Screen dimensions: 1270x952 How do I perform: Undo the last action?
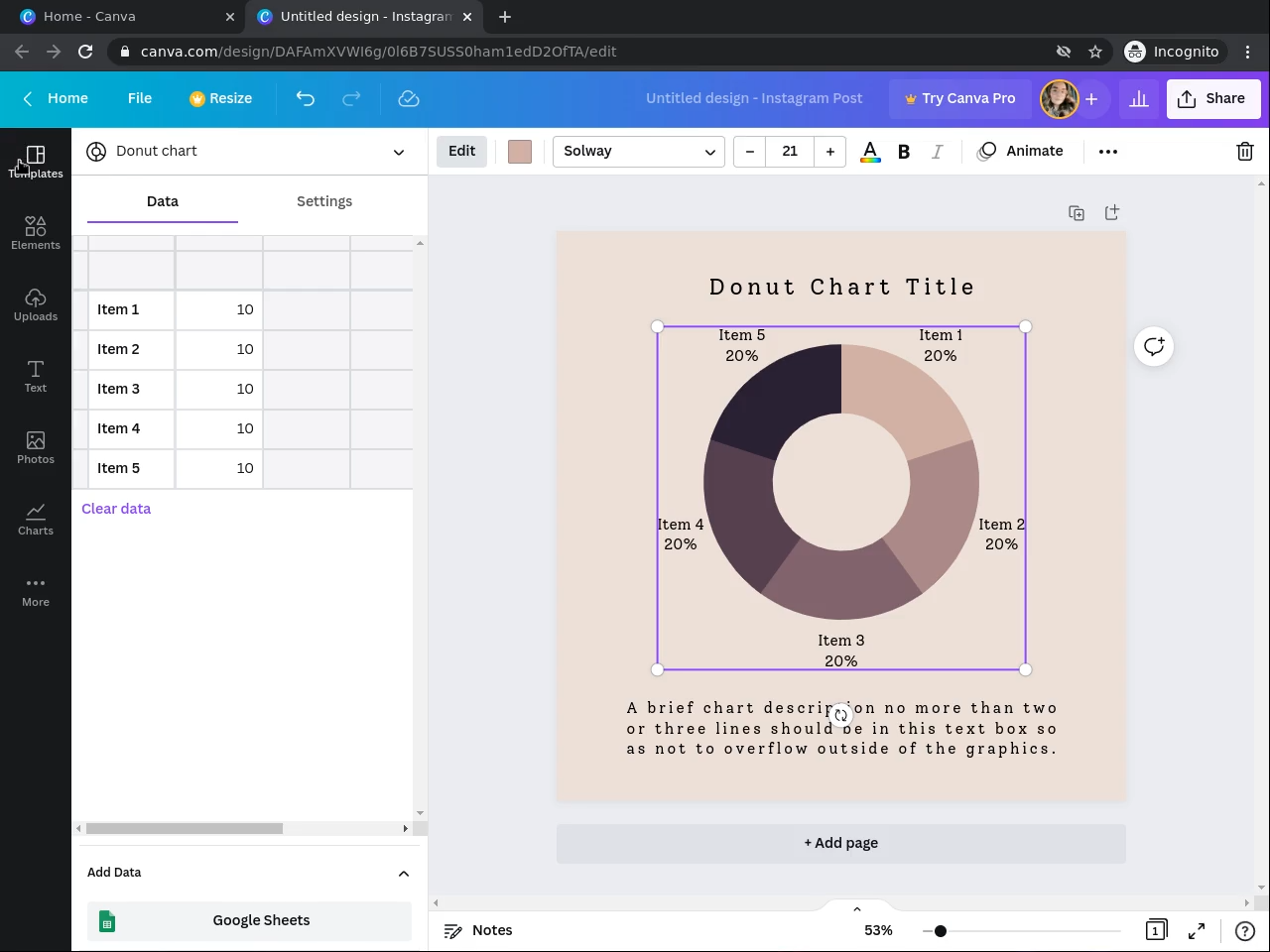tap(306, 98)
